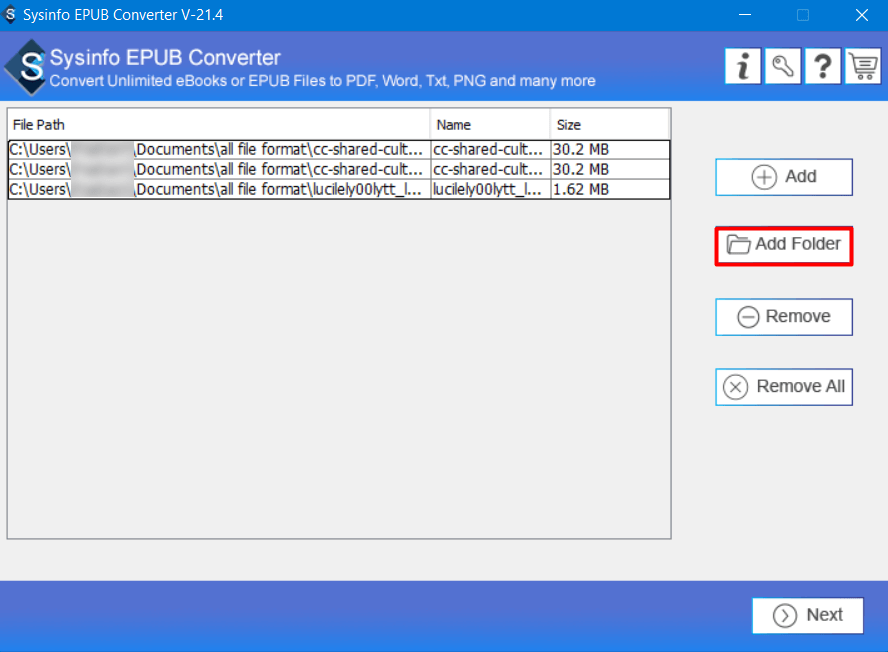The width and height of the screenshot is (888, 652).
Task: Click the Size column header
Action: tap(609, 125)
